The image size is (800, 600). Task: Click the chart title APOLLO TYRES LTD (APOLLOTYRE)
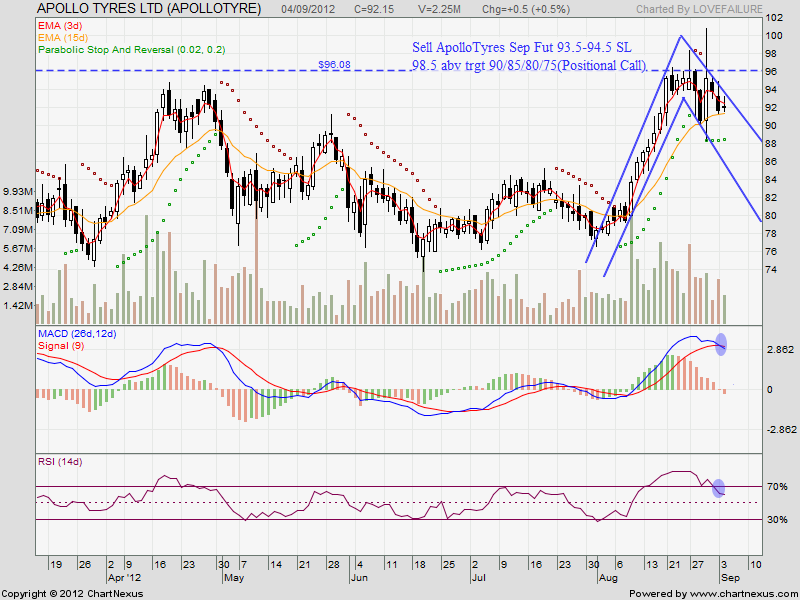coord(149,9)
